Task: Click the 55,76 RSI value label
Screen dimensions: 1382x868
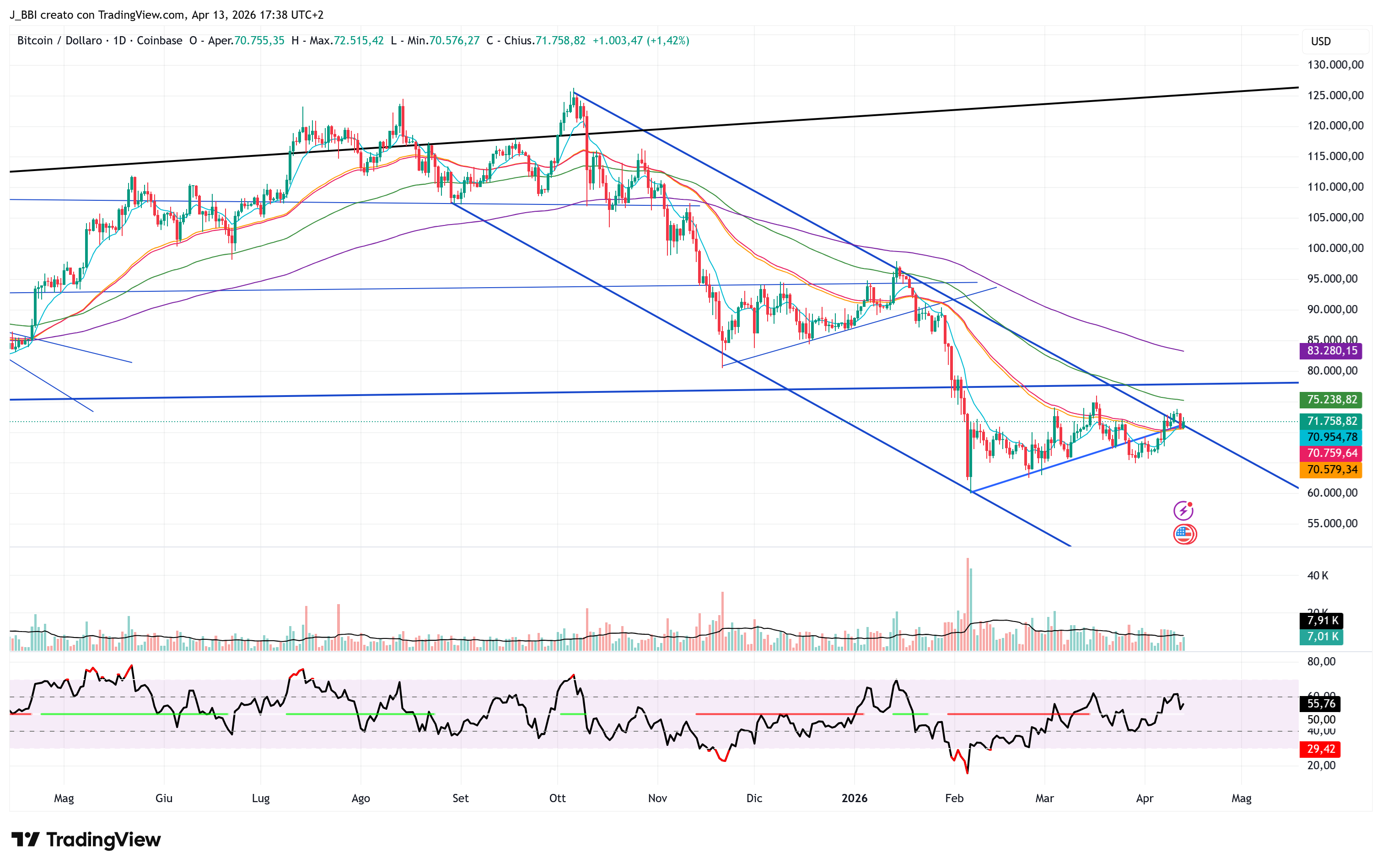Action: click(x=1321, y=703)
